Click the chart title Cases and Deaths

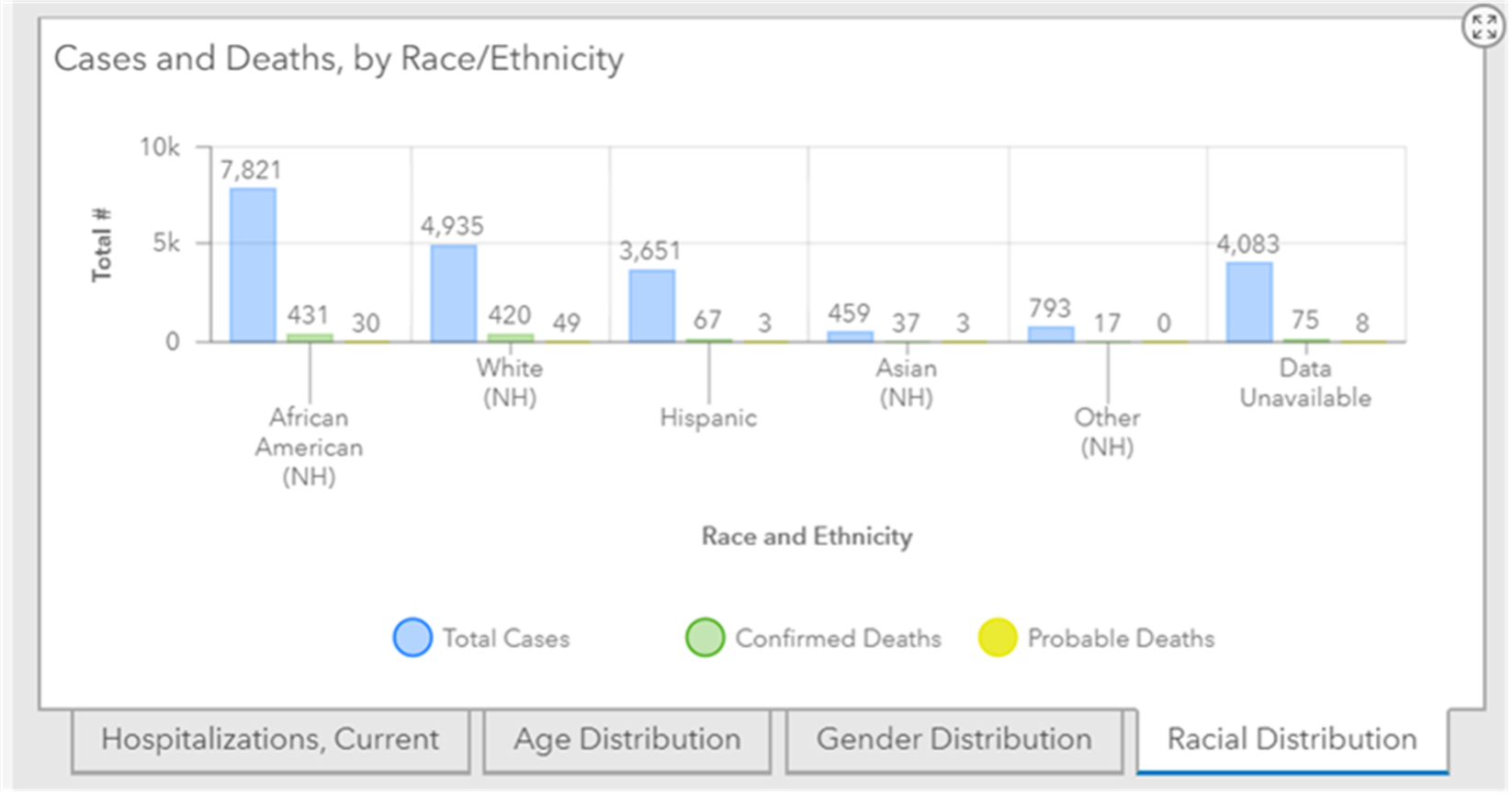point(338,59)
